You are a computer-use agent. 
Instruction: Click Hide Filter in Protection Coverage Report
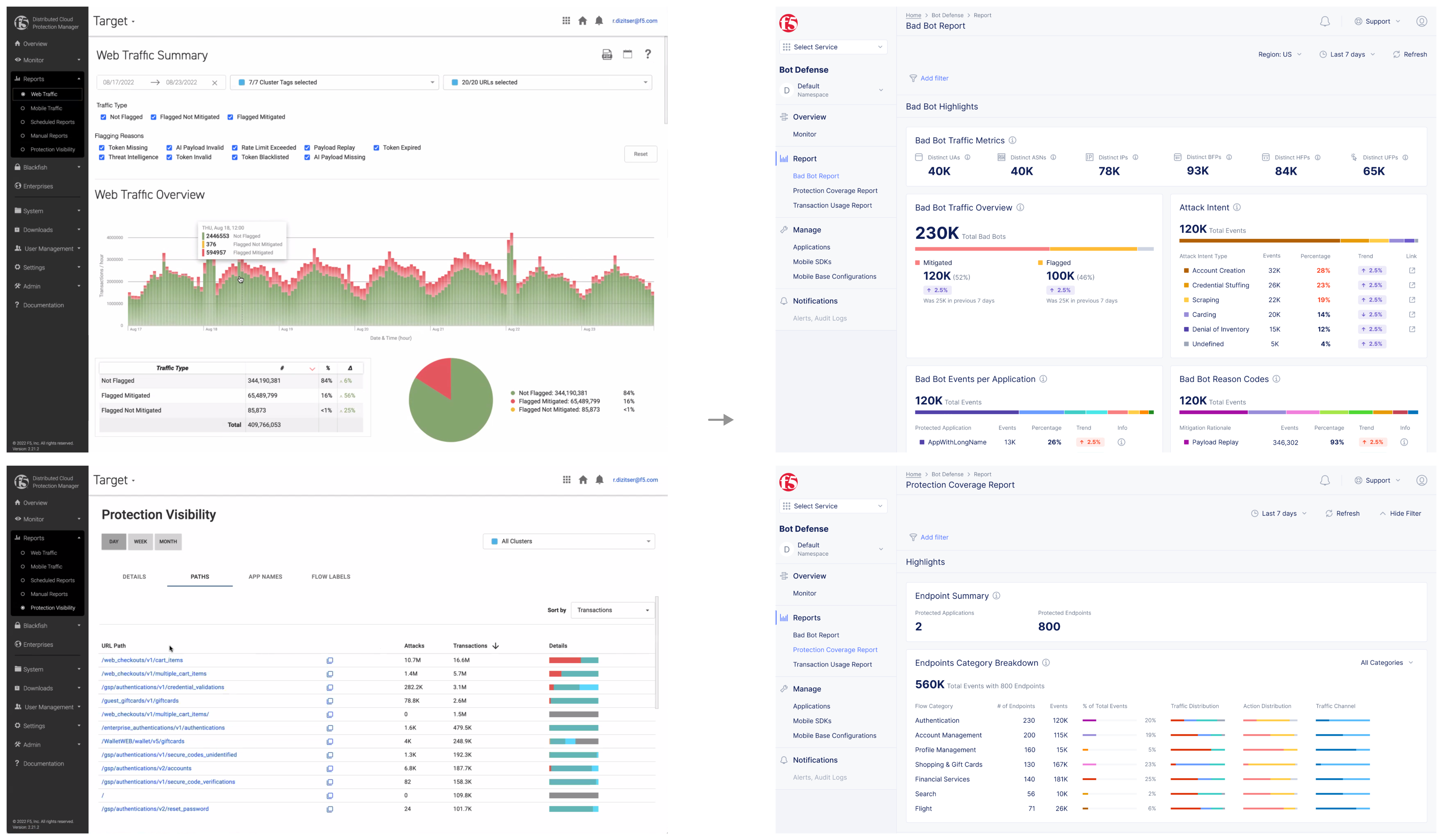pos(1400,514)
